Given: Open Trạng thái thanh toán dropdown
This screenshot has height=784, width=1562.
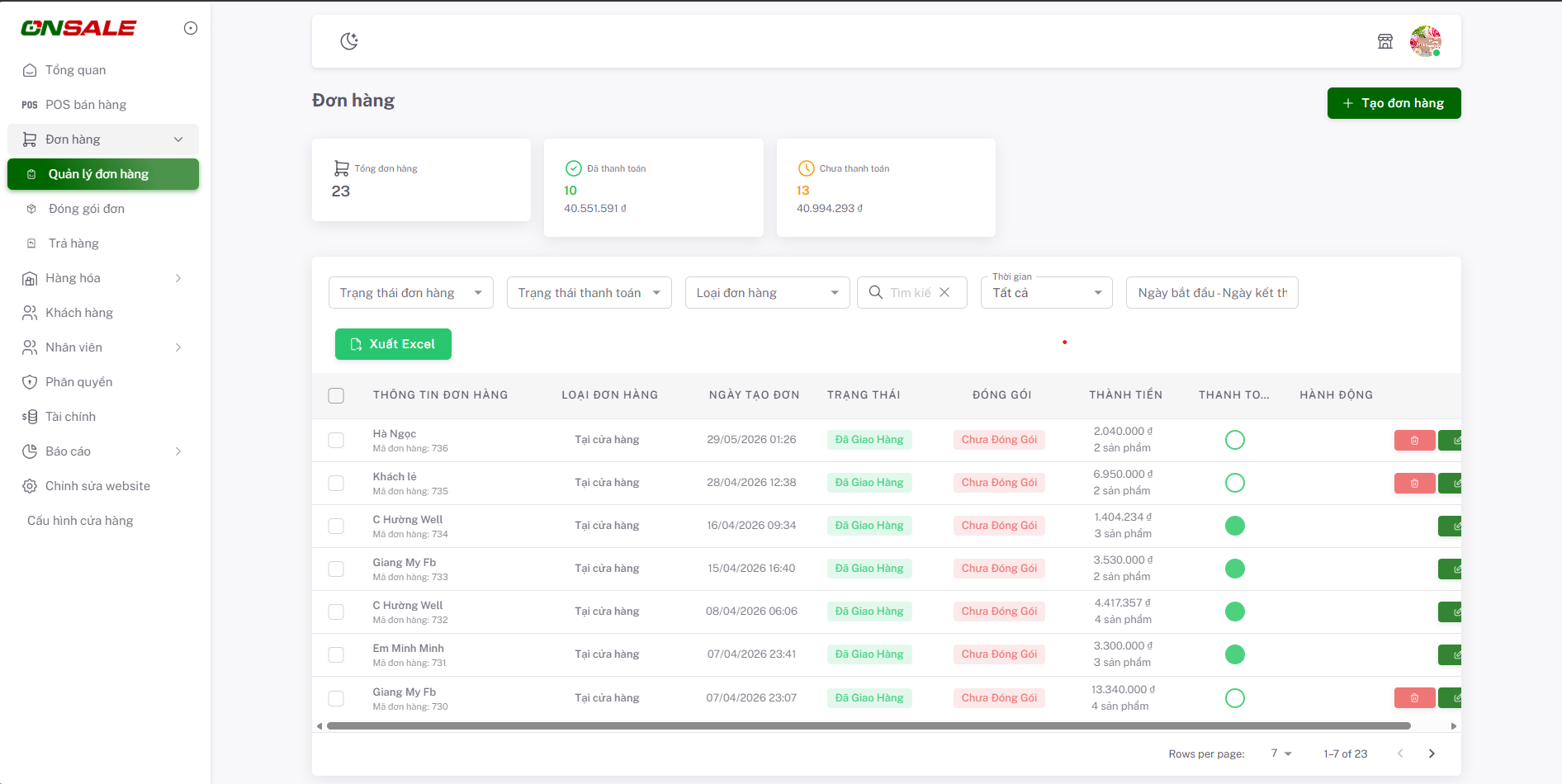Looking at the screenshot, I should (x=589, y=293).
